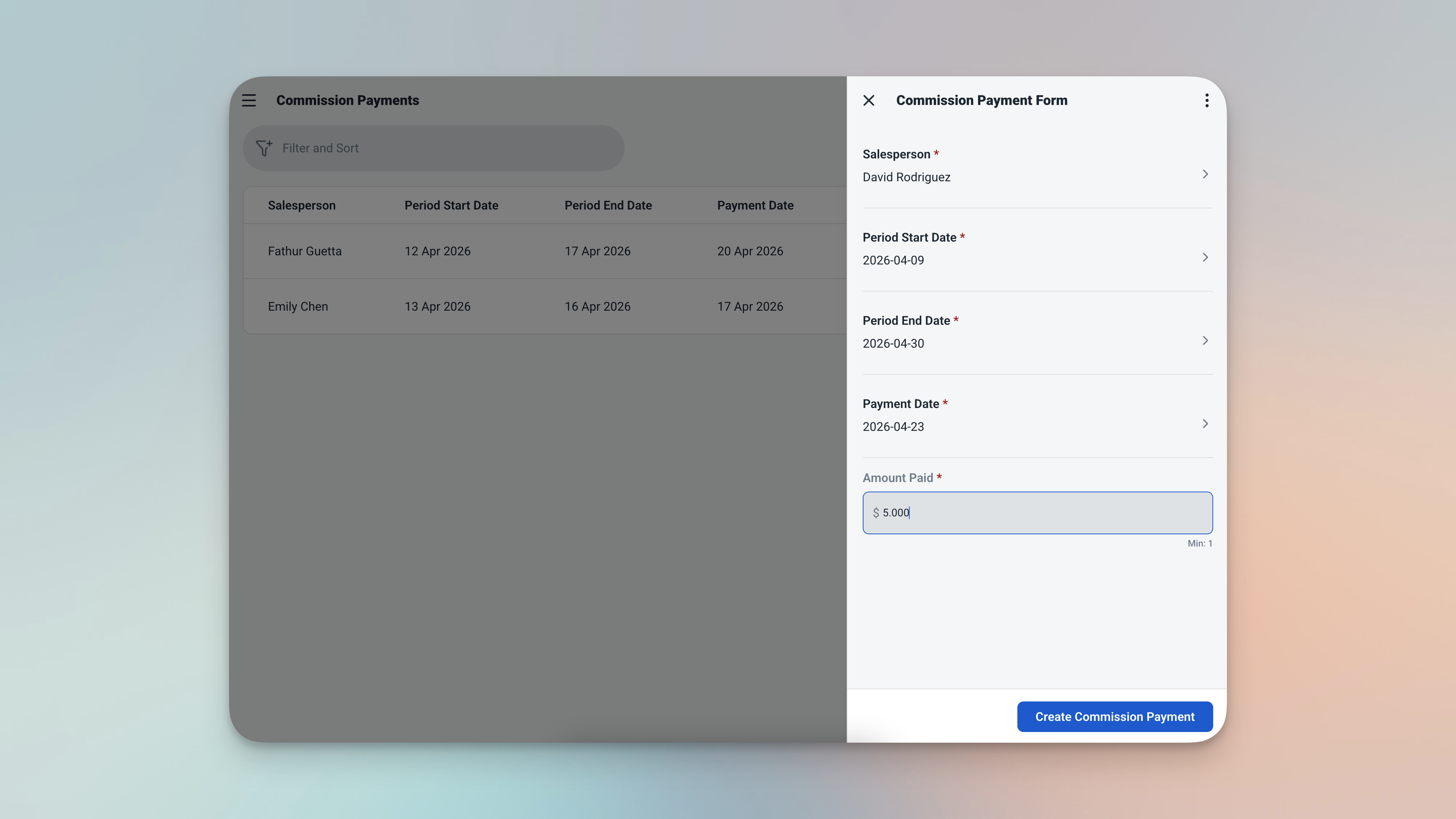Click the Filter and Sort search box
Image resolution: width=1456 pixels, height=819 pixels.
point(441,148)
